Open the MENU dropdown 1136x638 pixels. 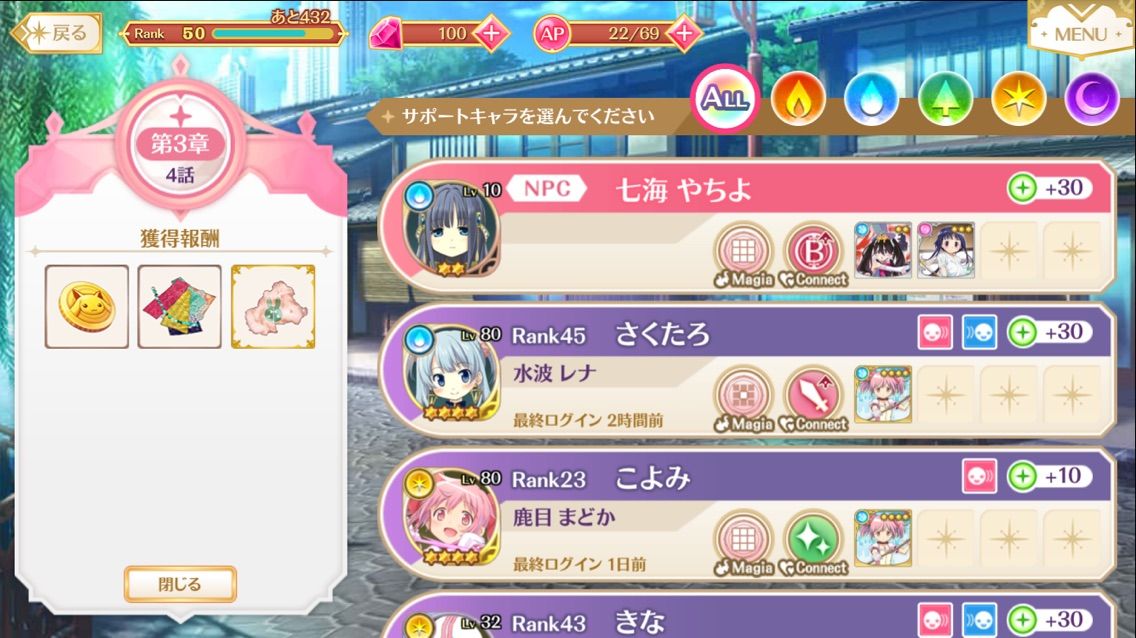tap(1081, 28)
